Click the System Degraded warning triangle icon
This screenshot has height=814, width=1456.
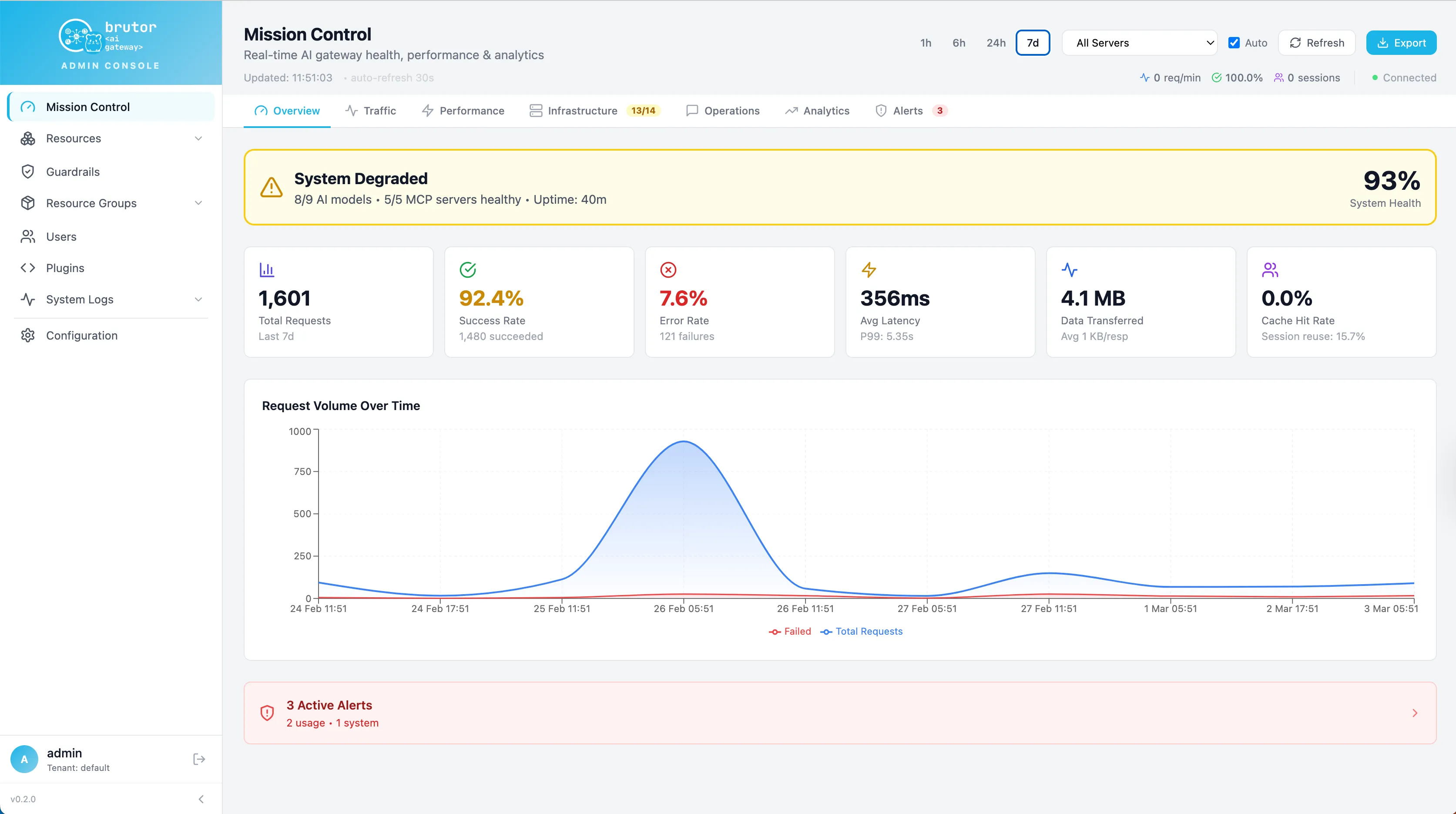point(271,187)
